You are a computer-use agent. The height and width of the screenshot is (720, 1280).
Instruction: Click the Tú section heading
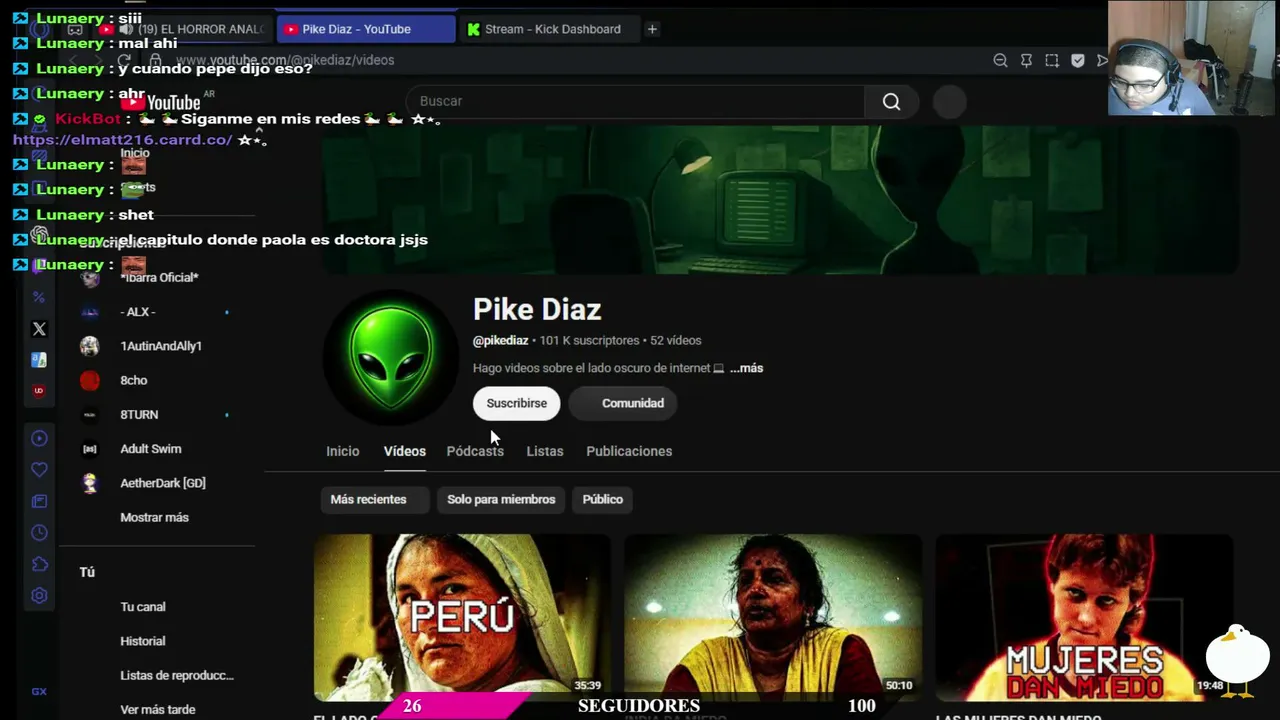pos(87,572)
